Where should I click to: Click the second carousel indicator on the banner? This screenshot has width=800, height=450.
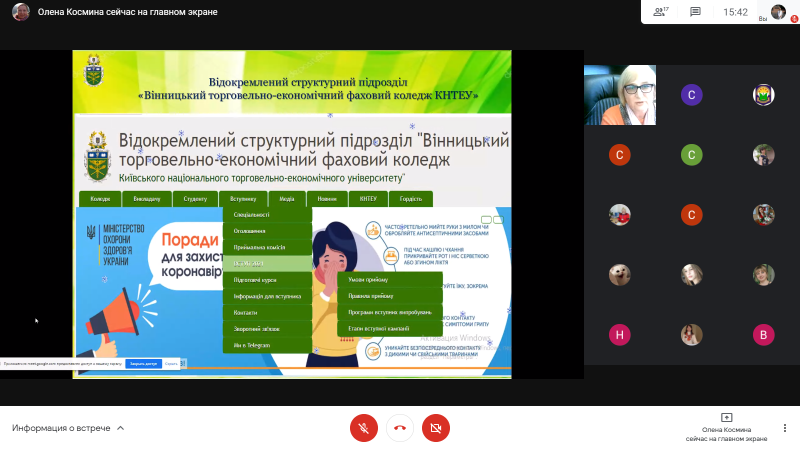pyautogui.click(x=498, y=220)
